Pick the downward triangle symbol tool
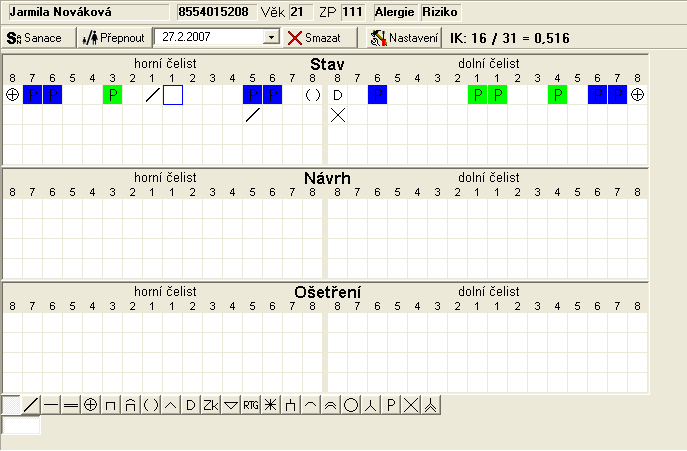Viewport: 687px width, 451px height. coord(230,405)
